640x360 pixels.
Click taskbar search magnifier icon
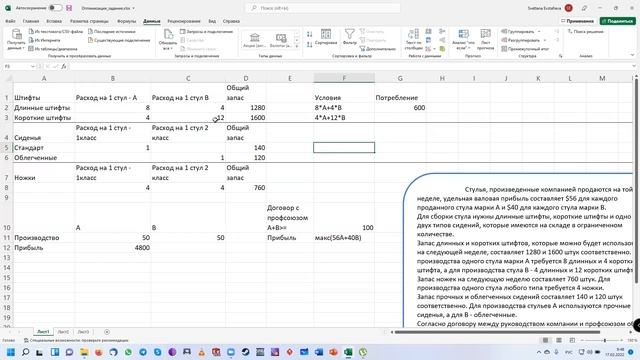[25, 352]
